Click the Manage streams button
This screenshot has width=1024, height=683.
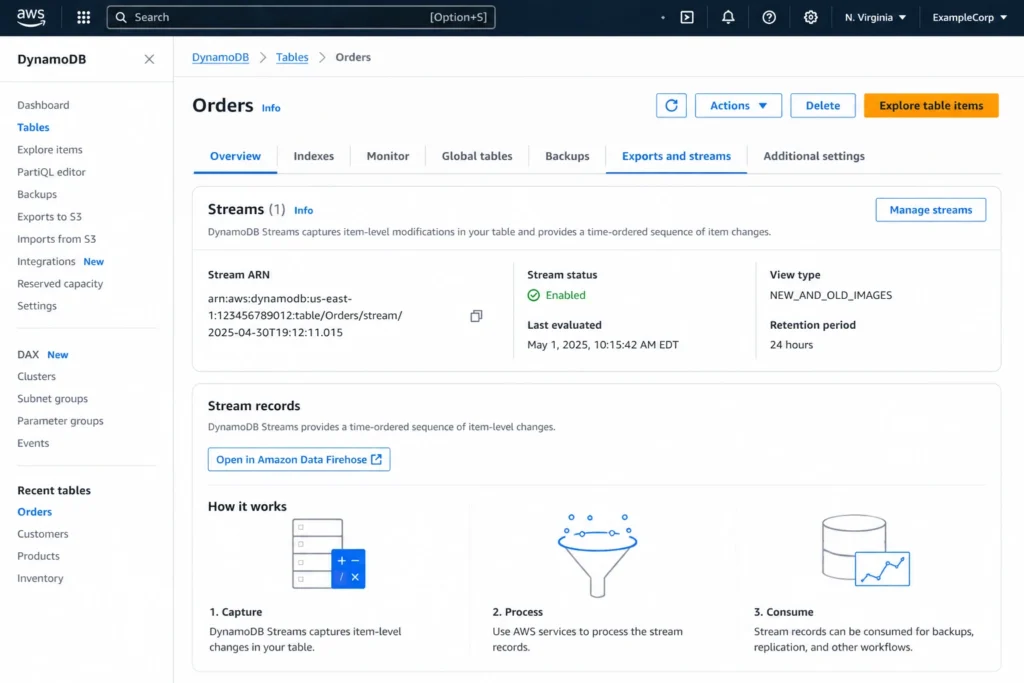coord(930,210)
